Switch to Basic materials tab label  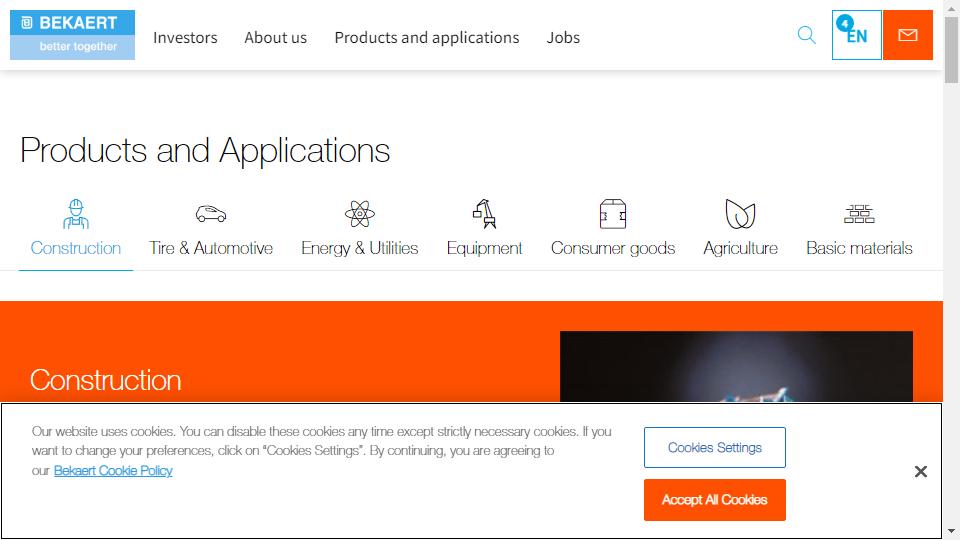coord(859,248)
